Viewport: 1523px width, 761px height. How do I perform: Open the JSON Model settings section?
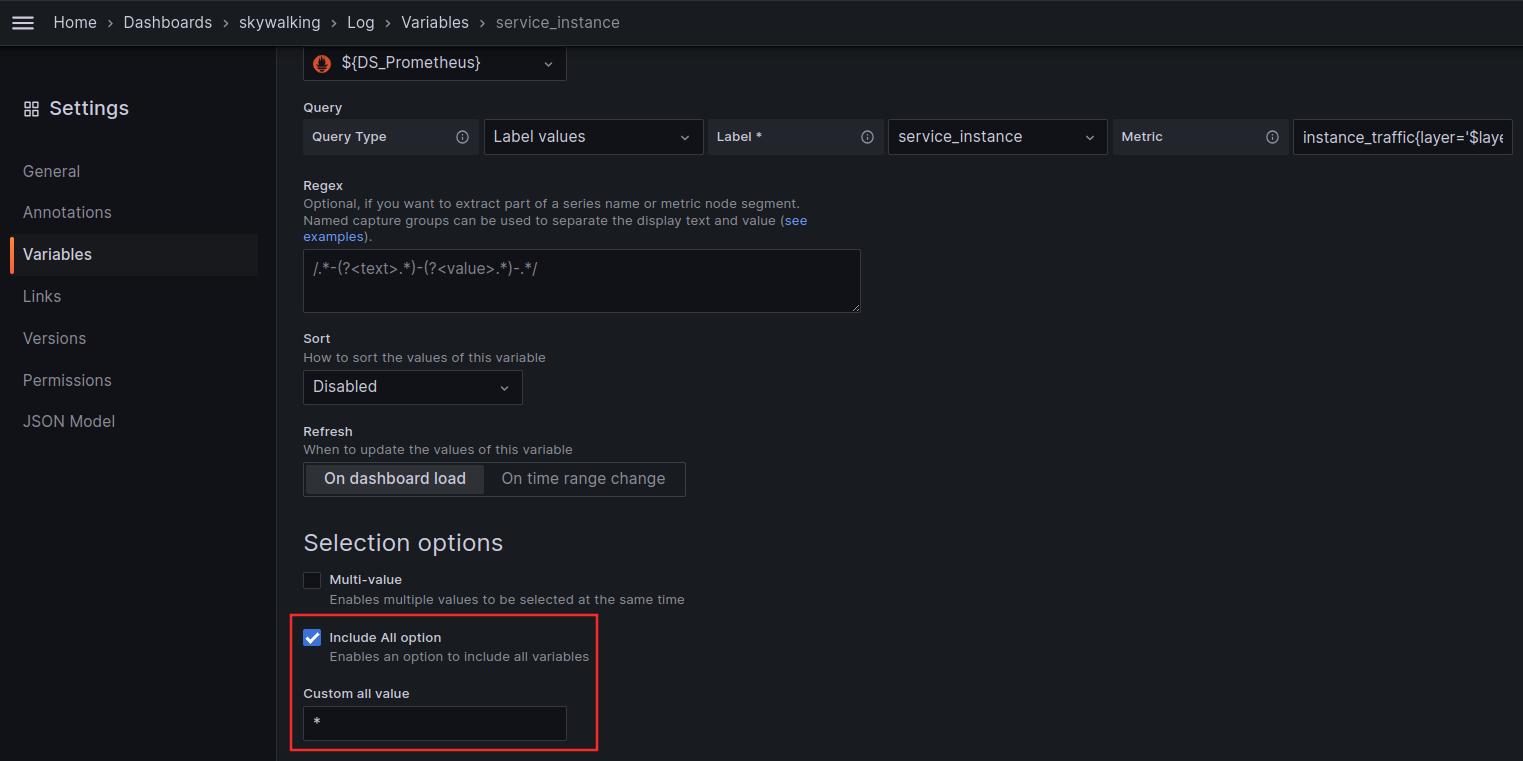pos(69,422)
